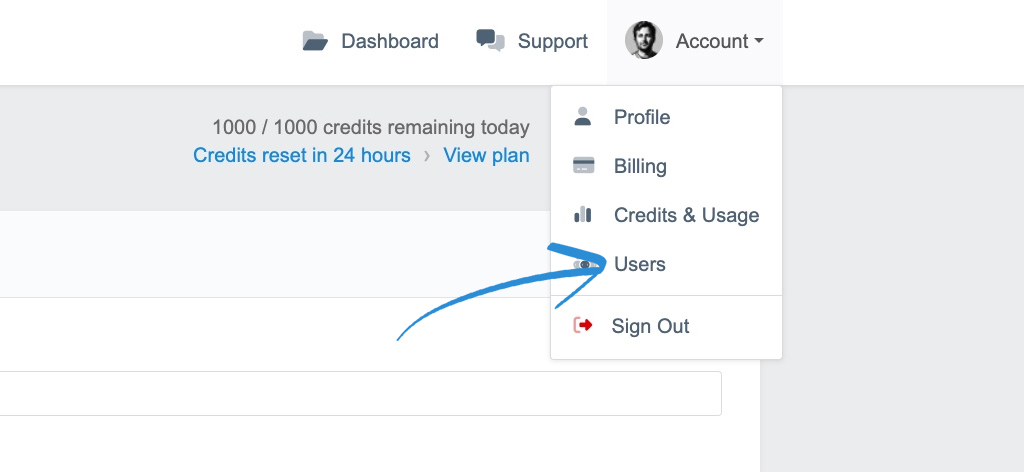Open the Account menu label
Viewport: 1024px width, 472px height.
712,41
